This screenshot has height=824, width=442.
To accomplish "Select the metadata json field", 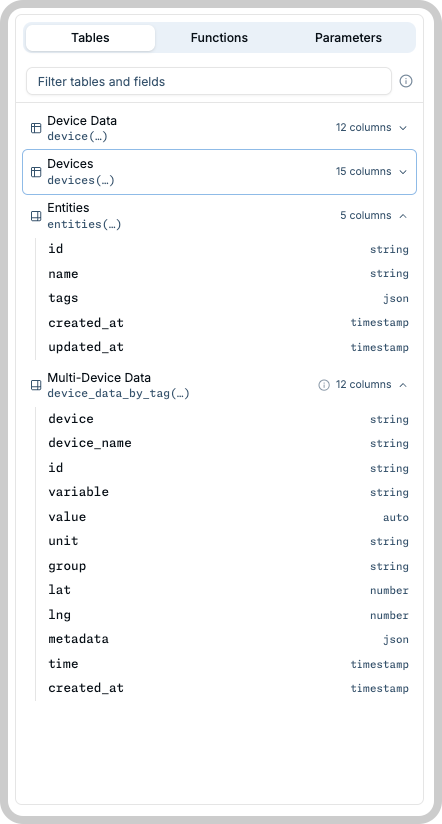I will coord(228,639).
